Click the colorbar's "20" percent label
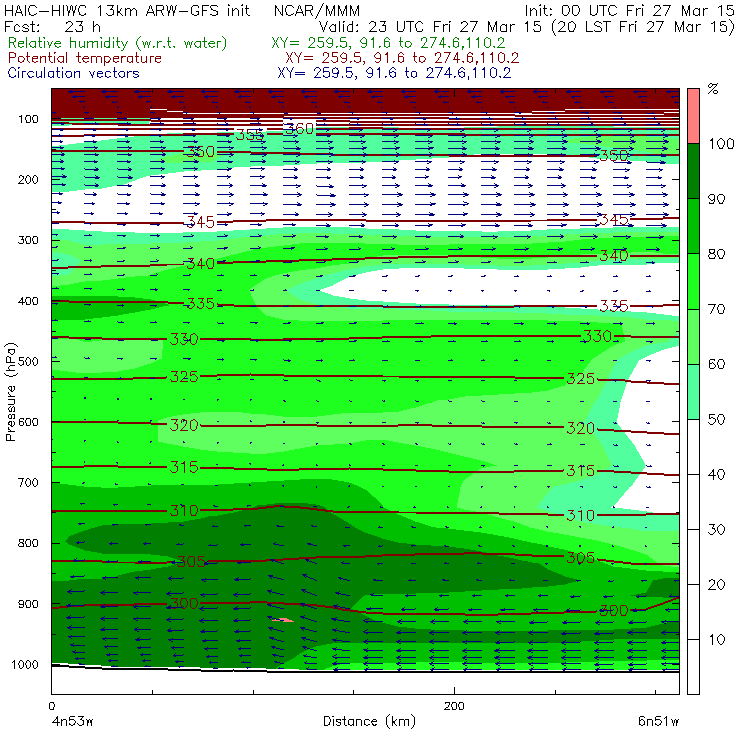740x740 pixels. click(716, 585)
